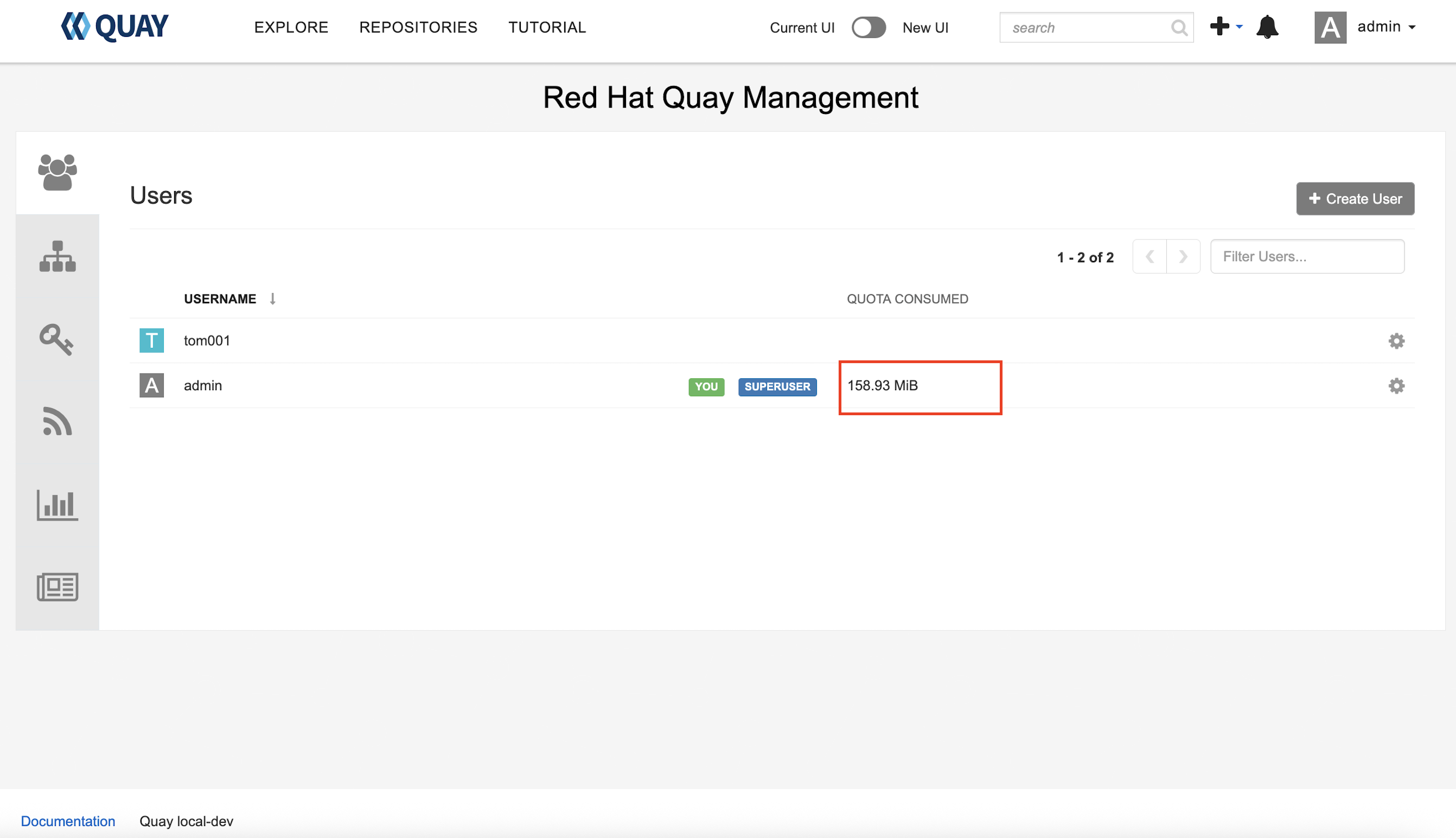Click the Filter Users input field
This screenshot has height=838, width=1456.
(1306, 256)
